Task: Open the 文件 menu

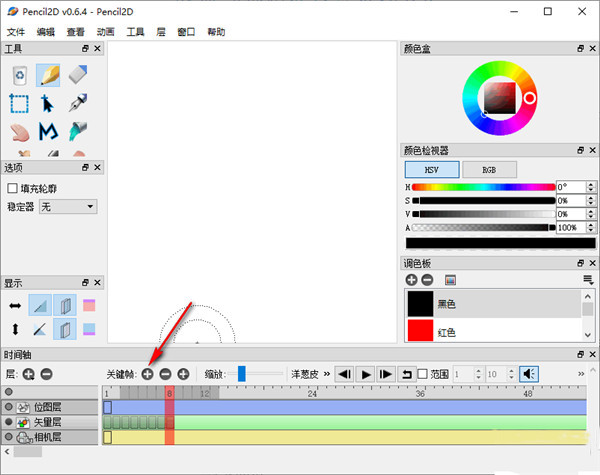Action: coord(15,32)
